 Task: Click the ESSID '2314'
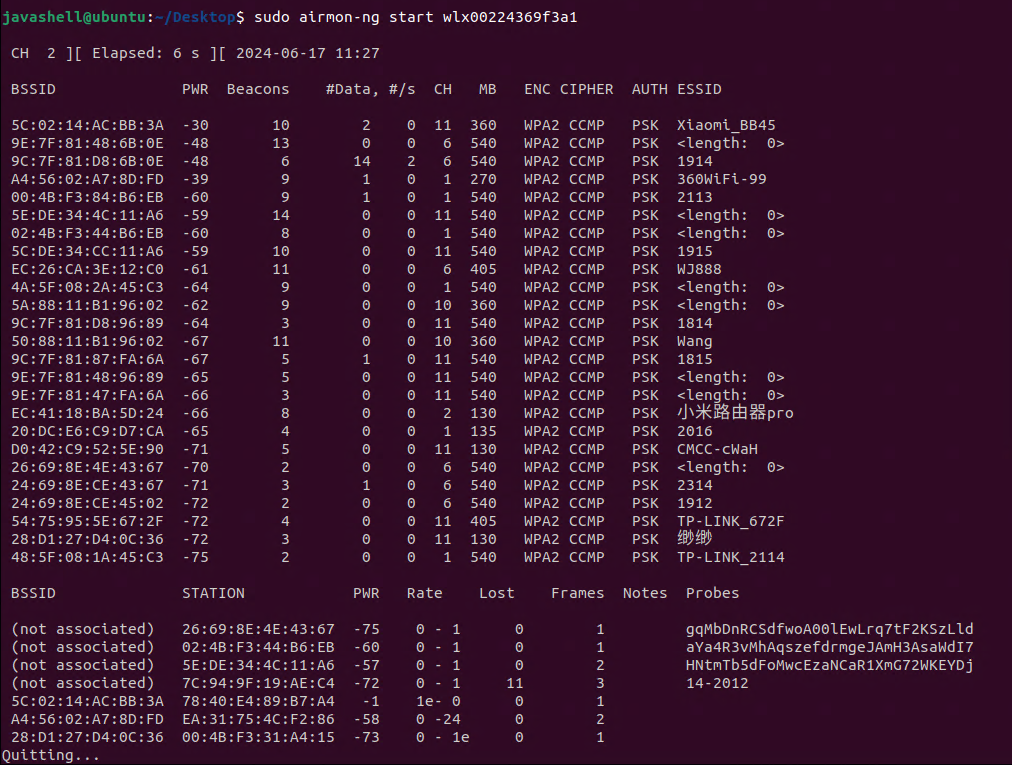click(x=694, y=485)
